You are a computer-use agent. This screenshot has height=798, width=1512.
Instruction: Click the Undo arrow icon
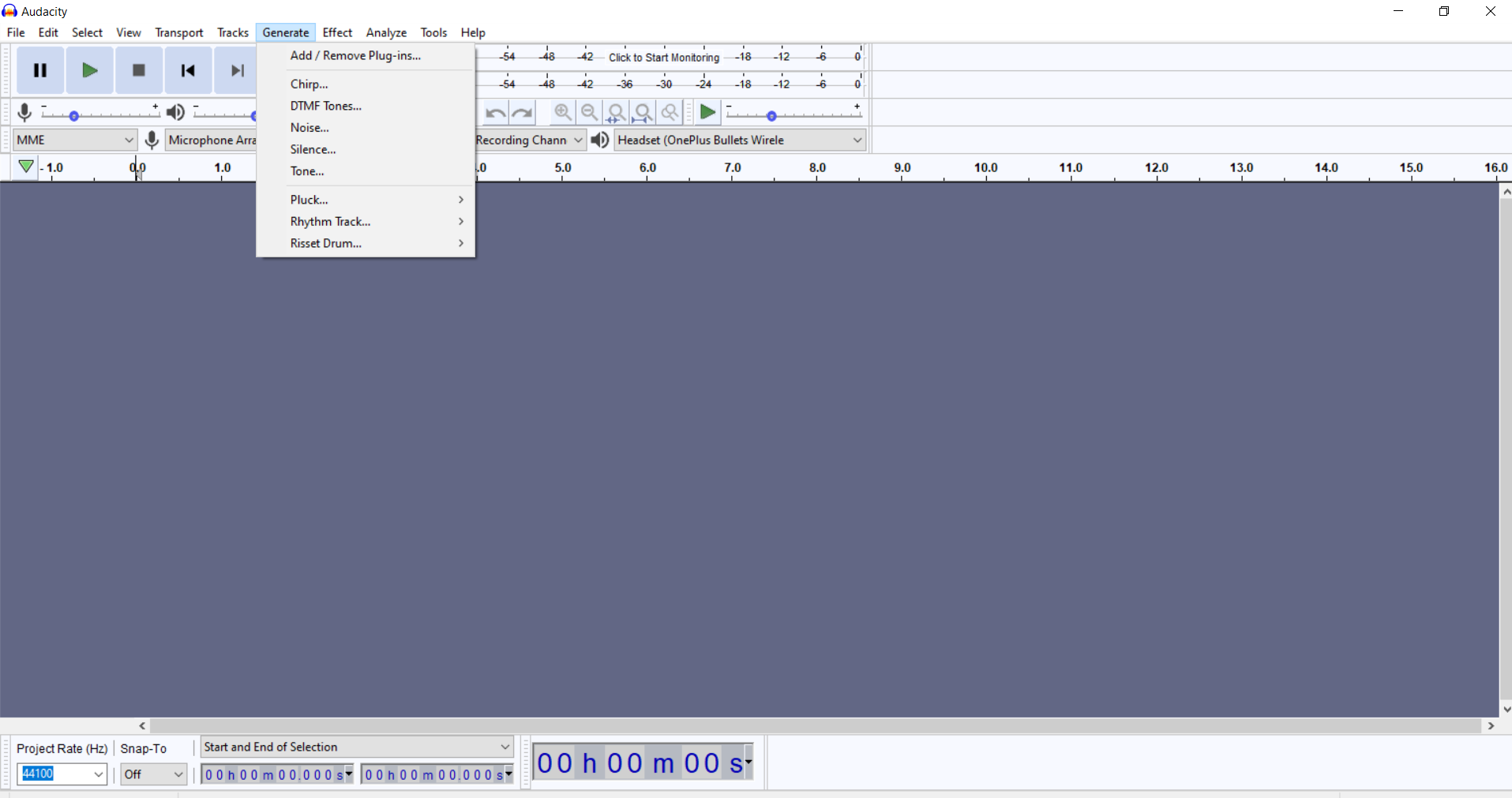coord(495,113)
